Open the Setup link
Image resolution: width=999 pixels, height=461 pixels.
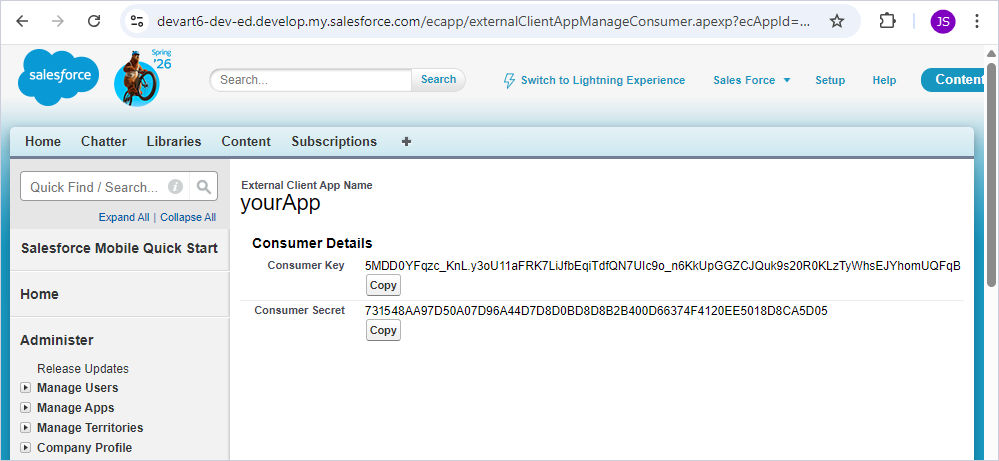tap(830, 80)
